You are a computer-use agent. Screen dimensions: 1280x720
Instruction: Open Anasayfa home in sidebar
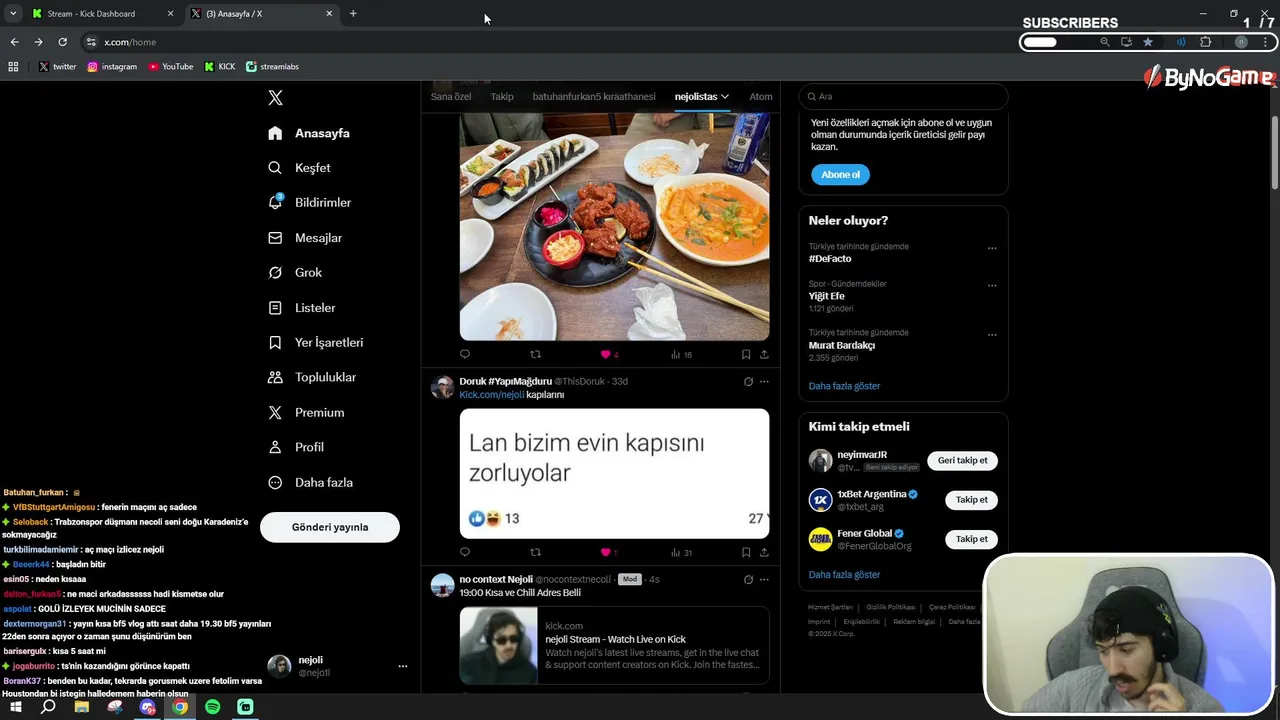(x=309, y=133)
